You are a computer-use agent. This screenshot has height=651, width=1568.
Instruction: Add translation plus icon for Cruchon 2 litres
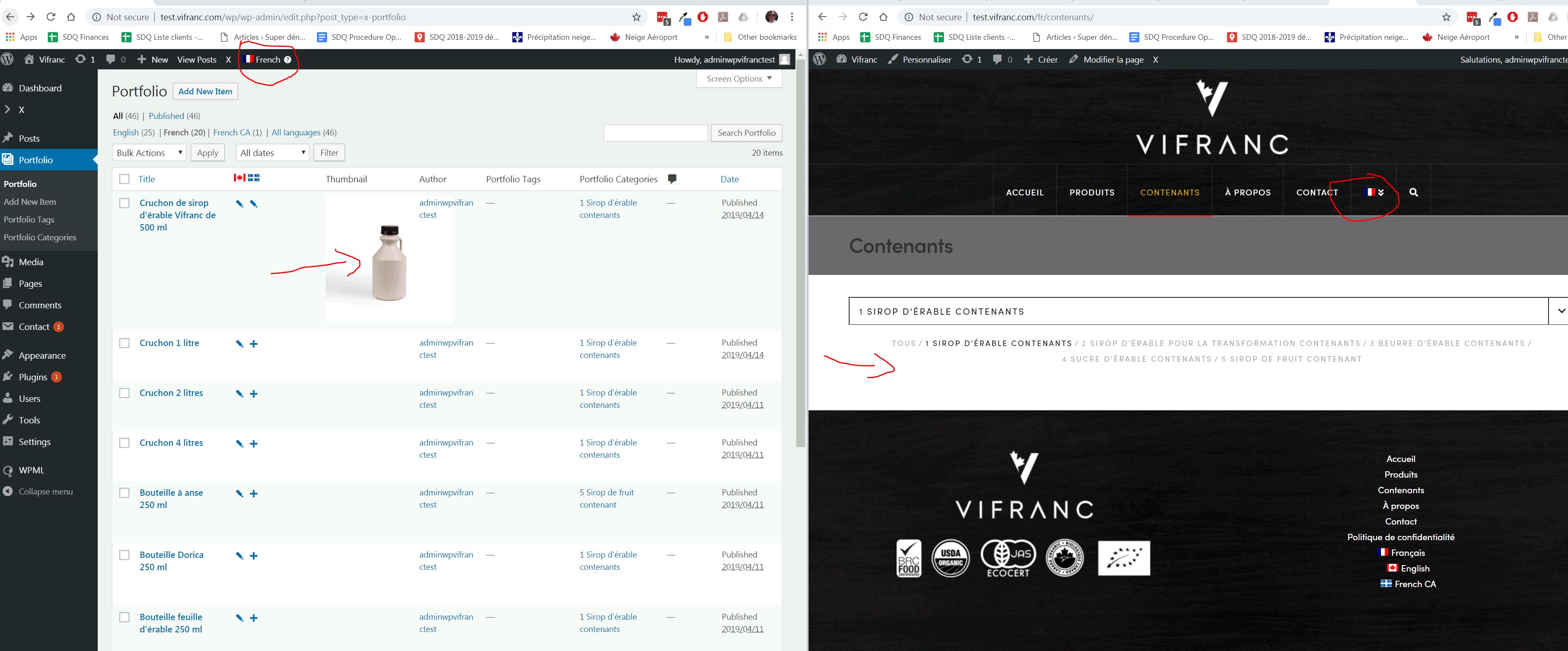(x=254, y=394)
